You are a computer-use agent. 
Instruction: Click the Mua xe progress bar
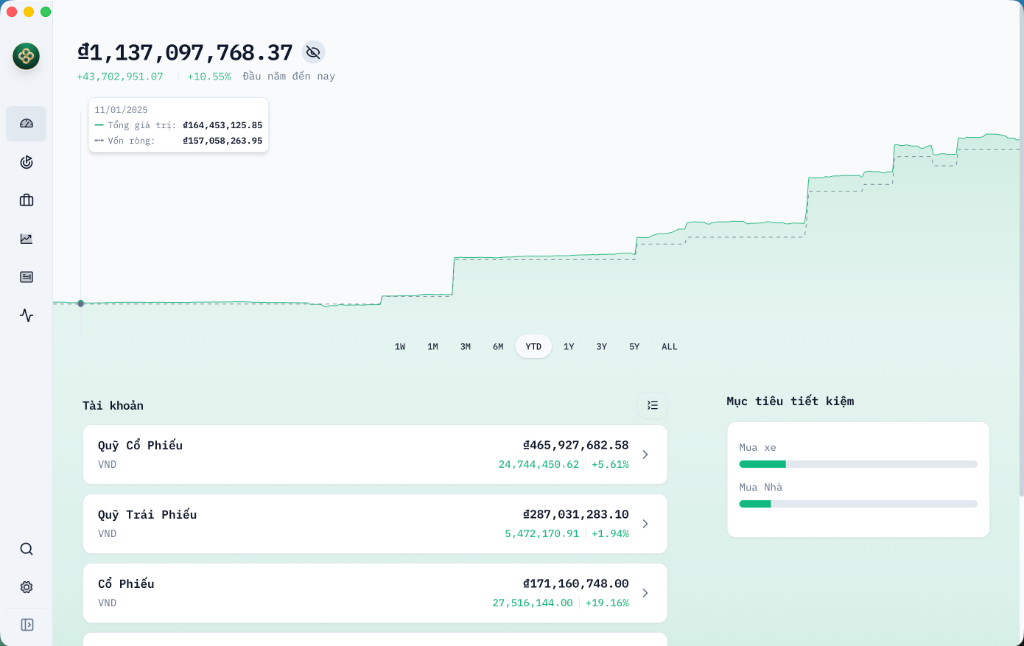857,464
